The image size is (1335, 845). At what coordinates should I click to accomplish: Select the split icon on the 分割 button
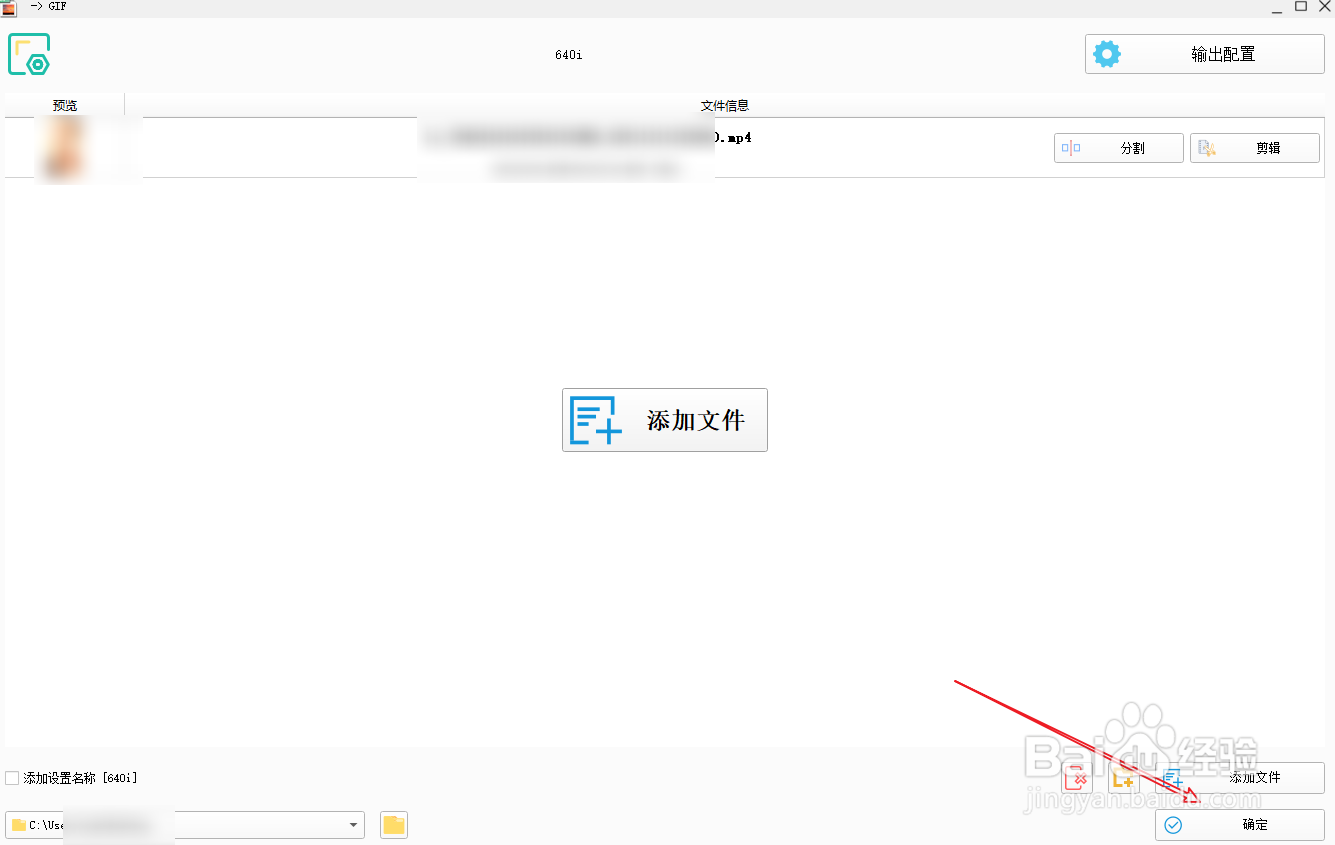[1072, 147]
